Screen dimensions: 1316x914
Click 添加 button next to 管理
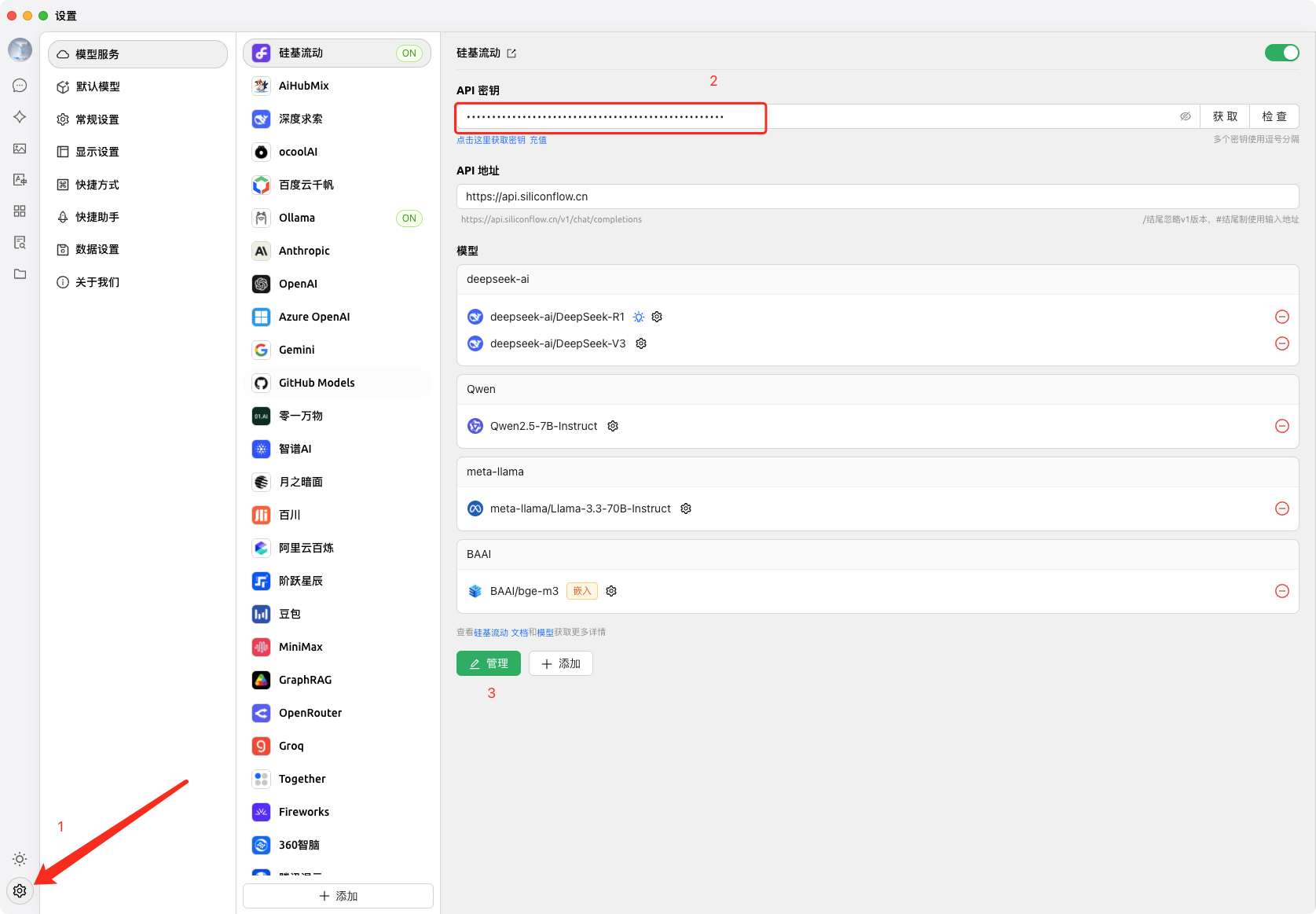coord(561,663)
